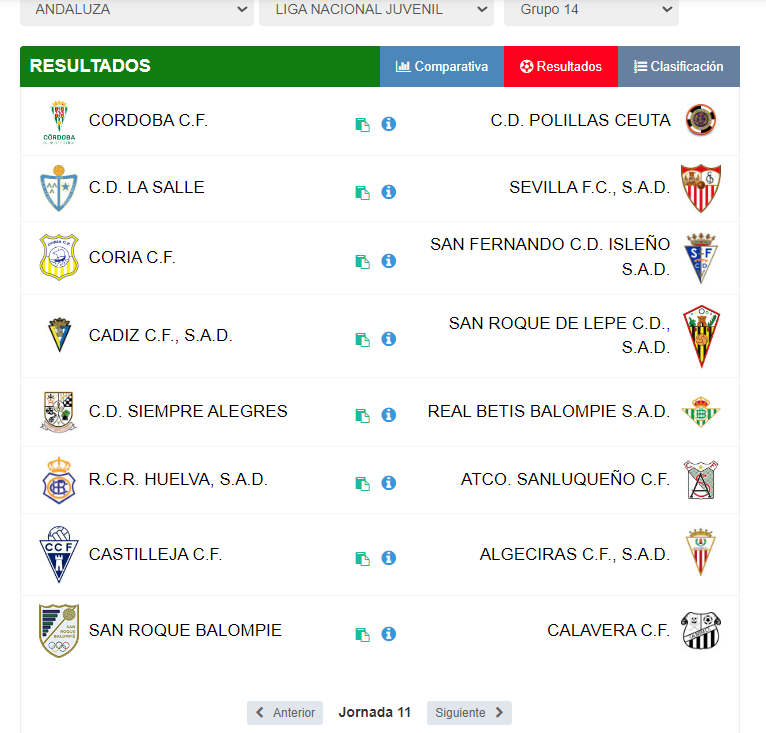Show info for Cadiz C.F. match
Screen dimensions: 766x733
(x=389, y=339)
